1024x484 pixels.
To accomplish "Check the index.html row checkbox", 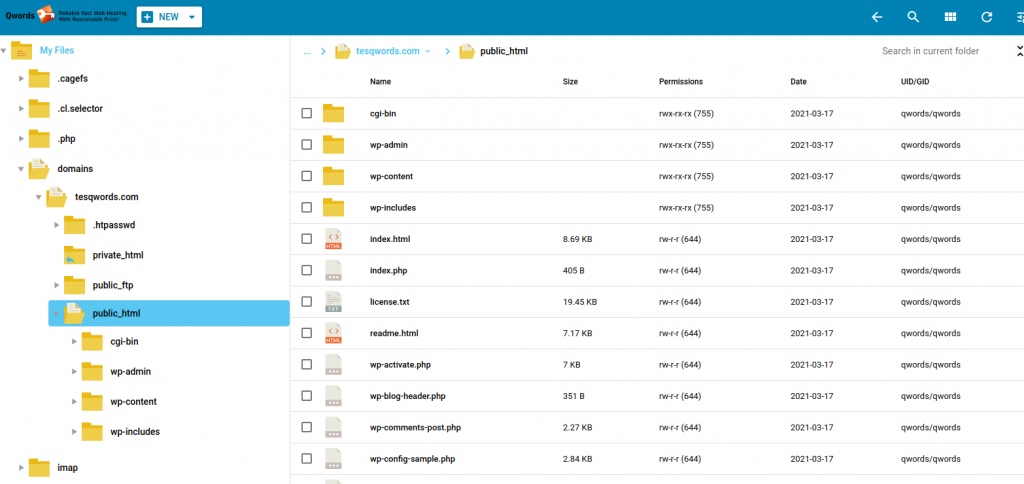I will (x=306, y=238).
